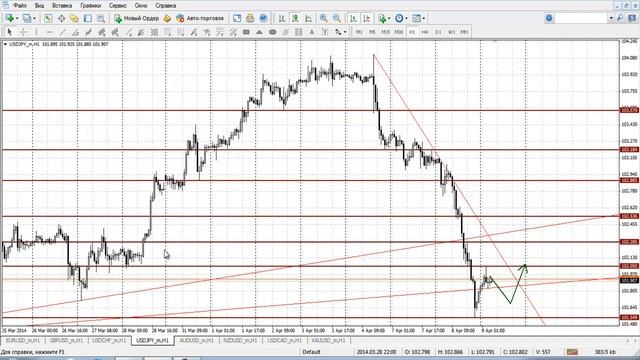Viewport: 640px width, 360px height.
Task: Switch chart to H4 timeframe
Action: click(x=425, y=32)
